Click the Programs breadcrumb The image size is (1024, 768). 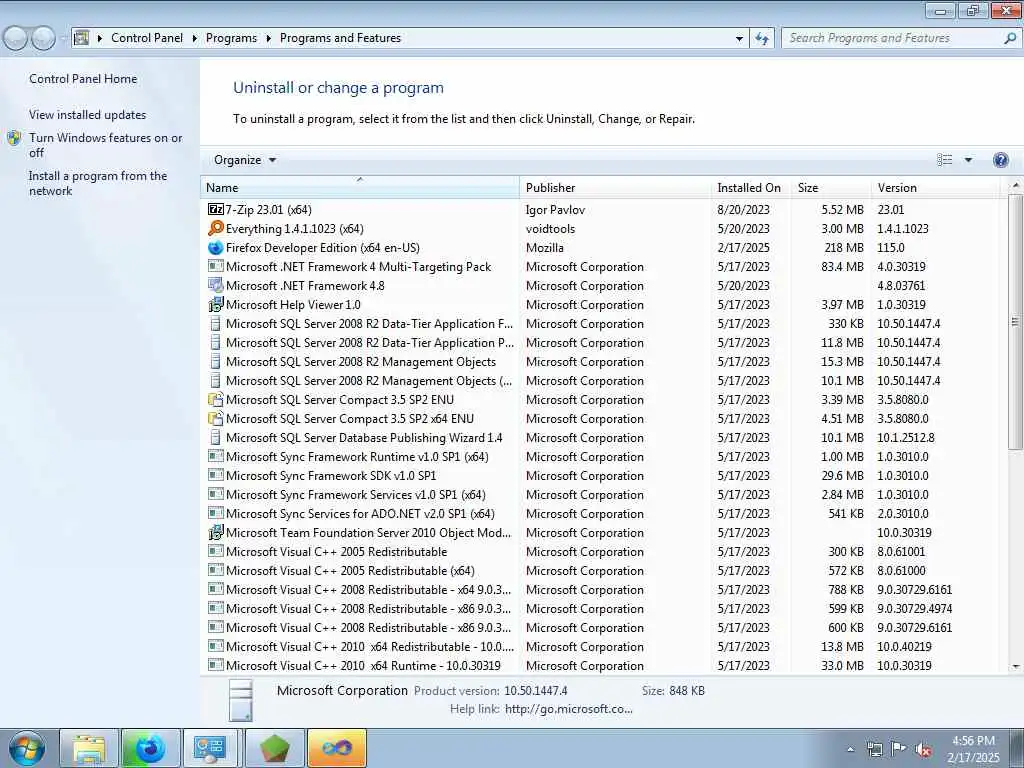(231, 39)
